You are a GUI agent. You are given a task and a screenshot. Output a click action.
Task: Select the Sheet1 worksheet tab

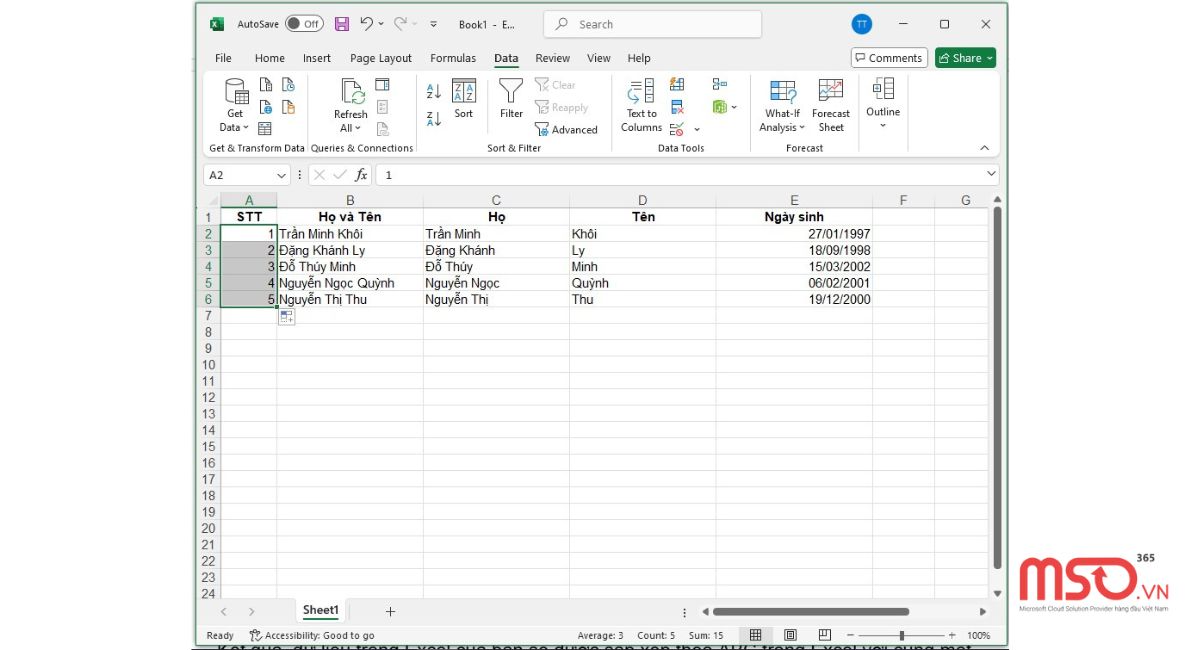pyautogui.click(x=321, y=610)
